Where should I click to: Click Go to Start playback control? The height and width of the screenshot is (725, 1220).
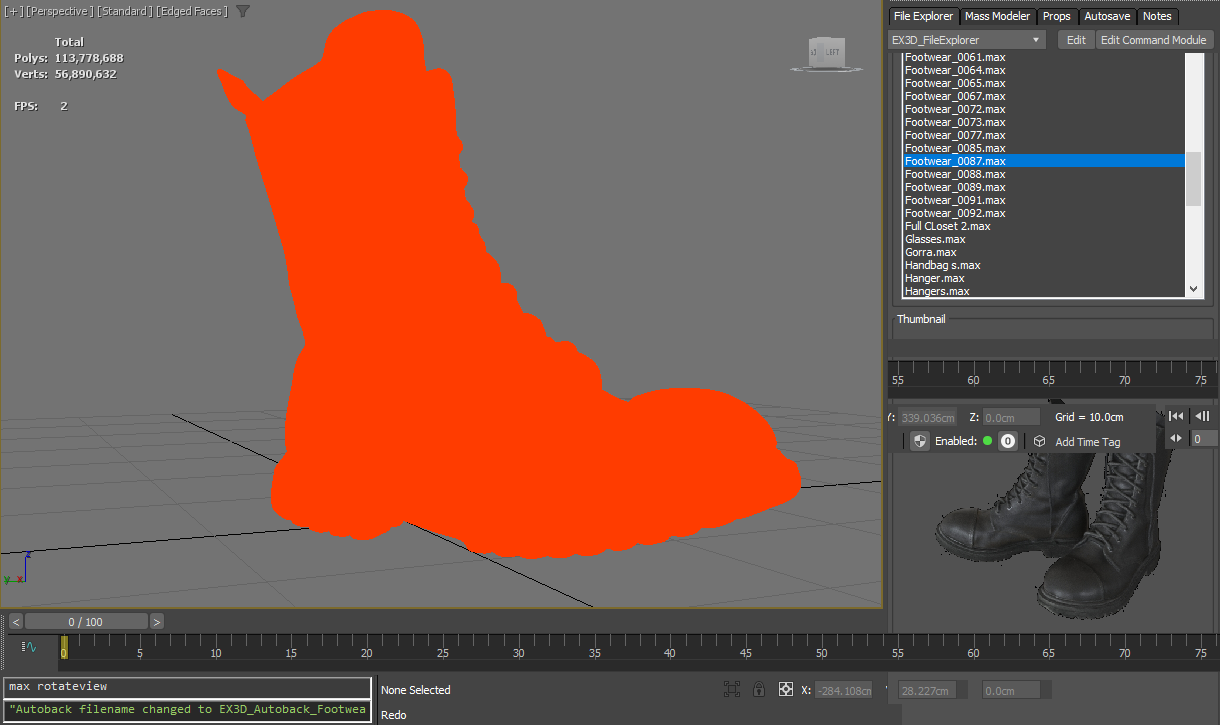[1176, 416]
